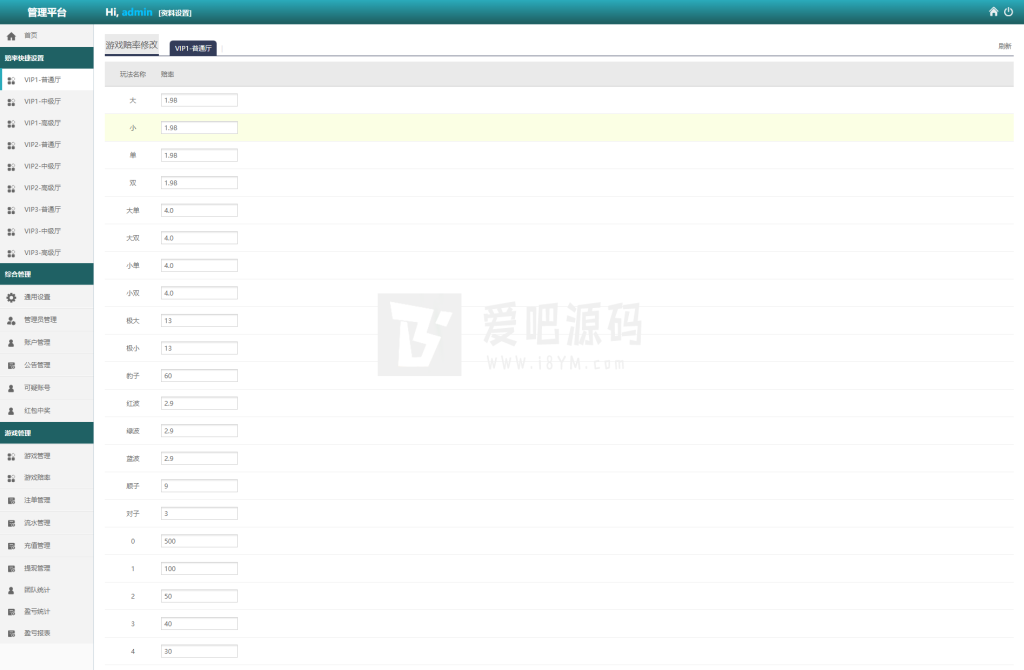Click the list icon beside 流水管理
Image resolution: width=1024 pixels, height=670 pixels.
tap(11, 523)
